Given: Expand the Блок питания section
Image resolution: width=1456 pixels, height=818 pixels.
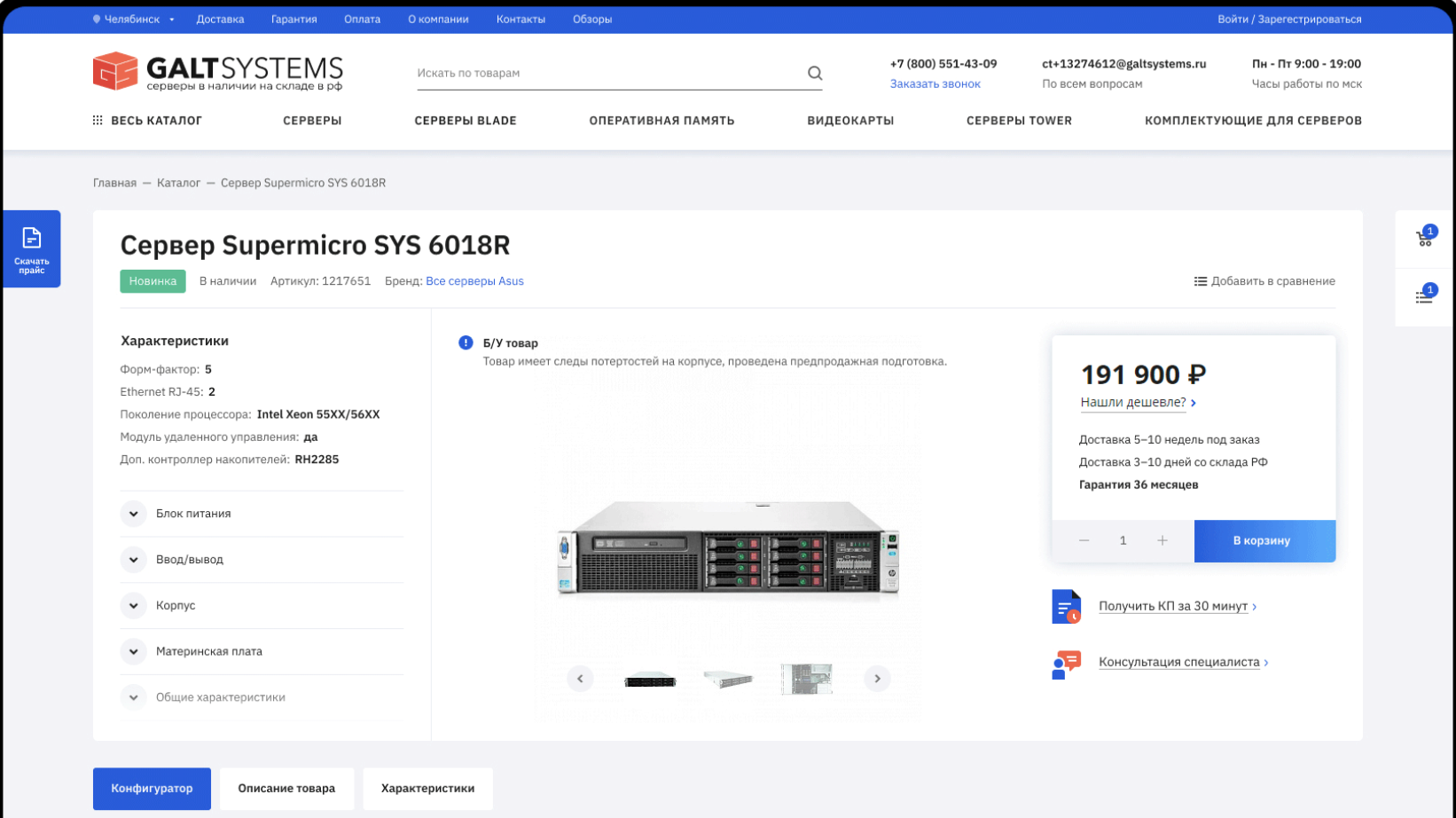Looking at the screenshot, I should [262, 514].
